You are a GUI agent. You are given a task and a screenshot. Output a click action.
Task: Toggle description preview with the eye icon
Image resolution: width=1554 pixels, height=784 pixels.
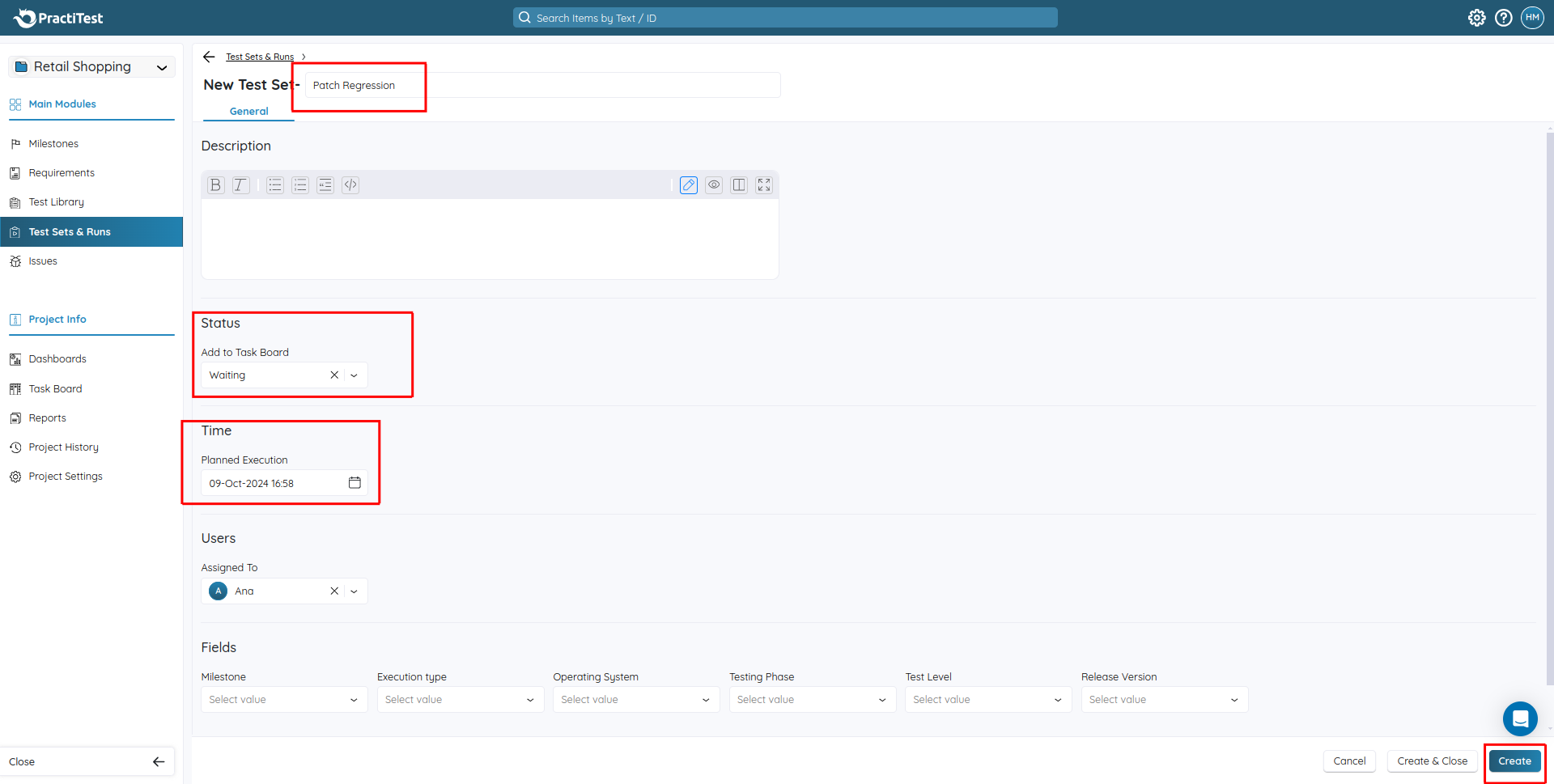pyautogui.click(x=713, y=185)
